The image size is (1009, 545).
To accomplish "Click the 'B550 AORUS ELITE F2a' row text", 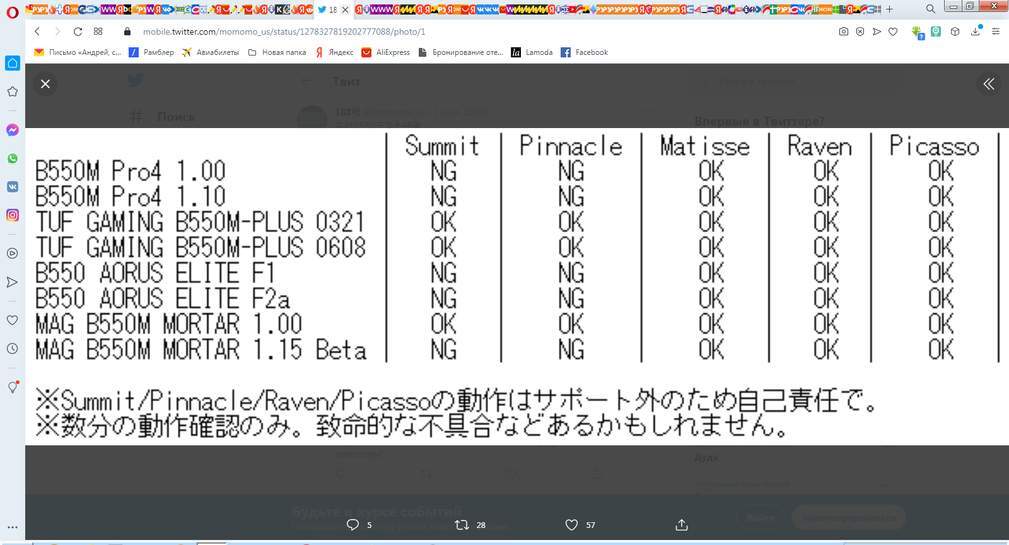I will (162, 299).
